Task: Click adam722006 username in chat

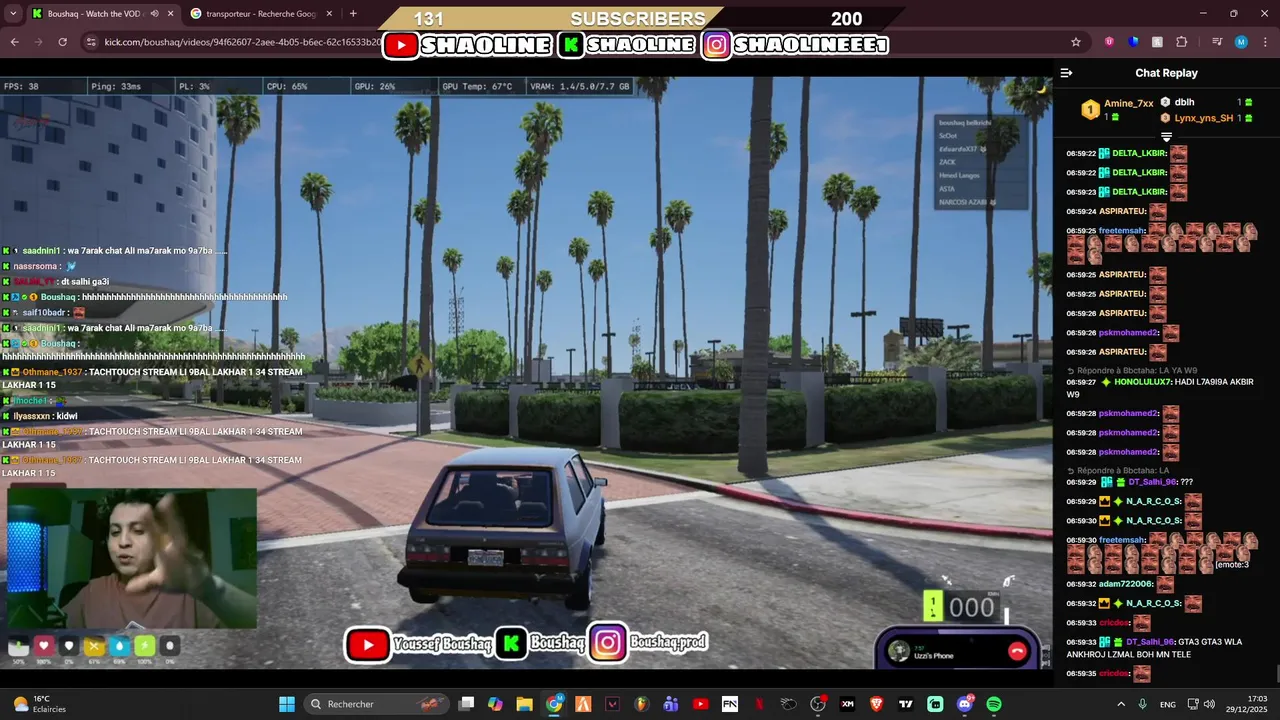Action: (x=1126, y=584)
